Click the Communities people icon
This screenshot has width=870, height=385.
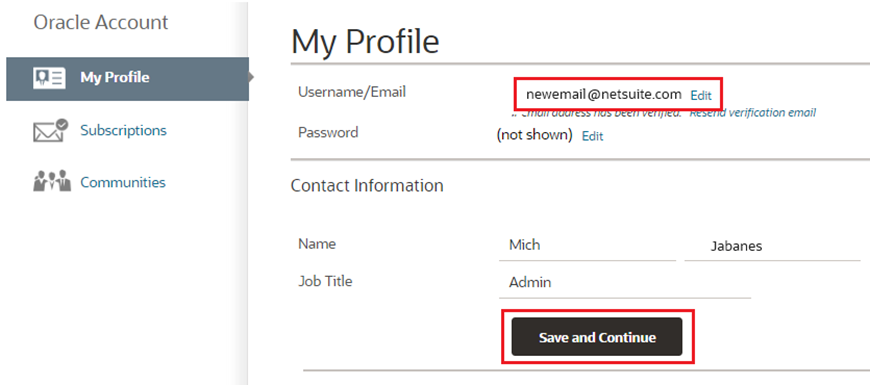pyautogui.click(x=52, y=181)
